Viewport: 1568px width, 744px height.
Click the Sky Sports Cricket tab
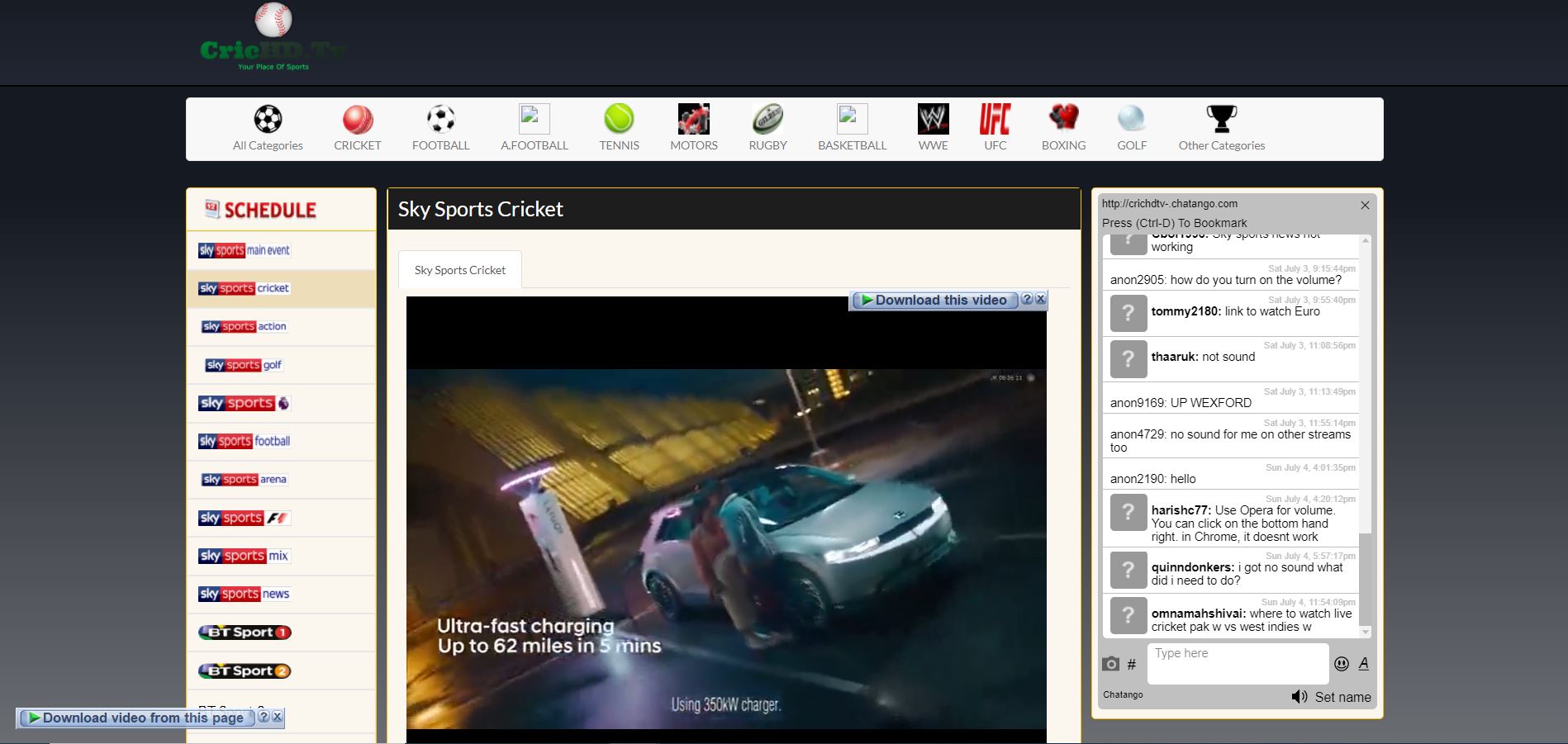click(x=460, y=270)
